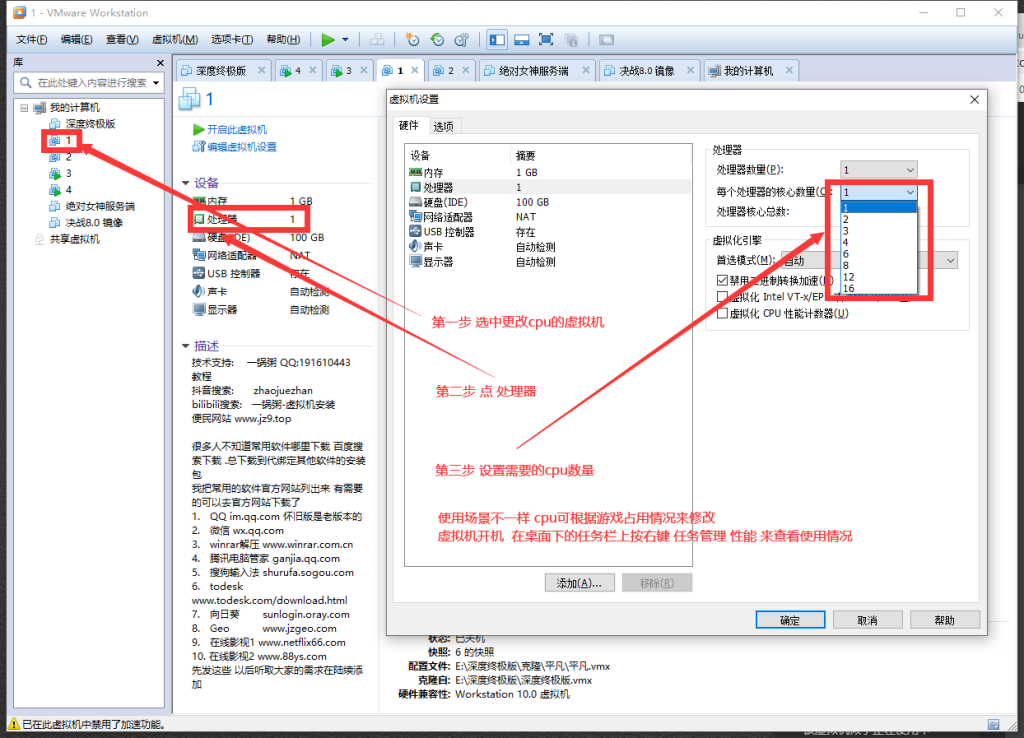Uncheck the 禁用二进制转换加速 checkbox

coord(722,280)
